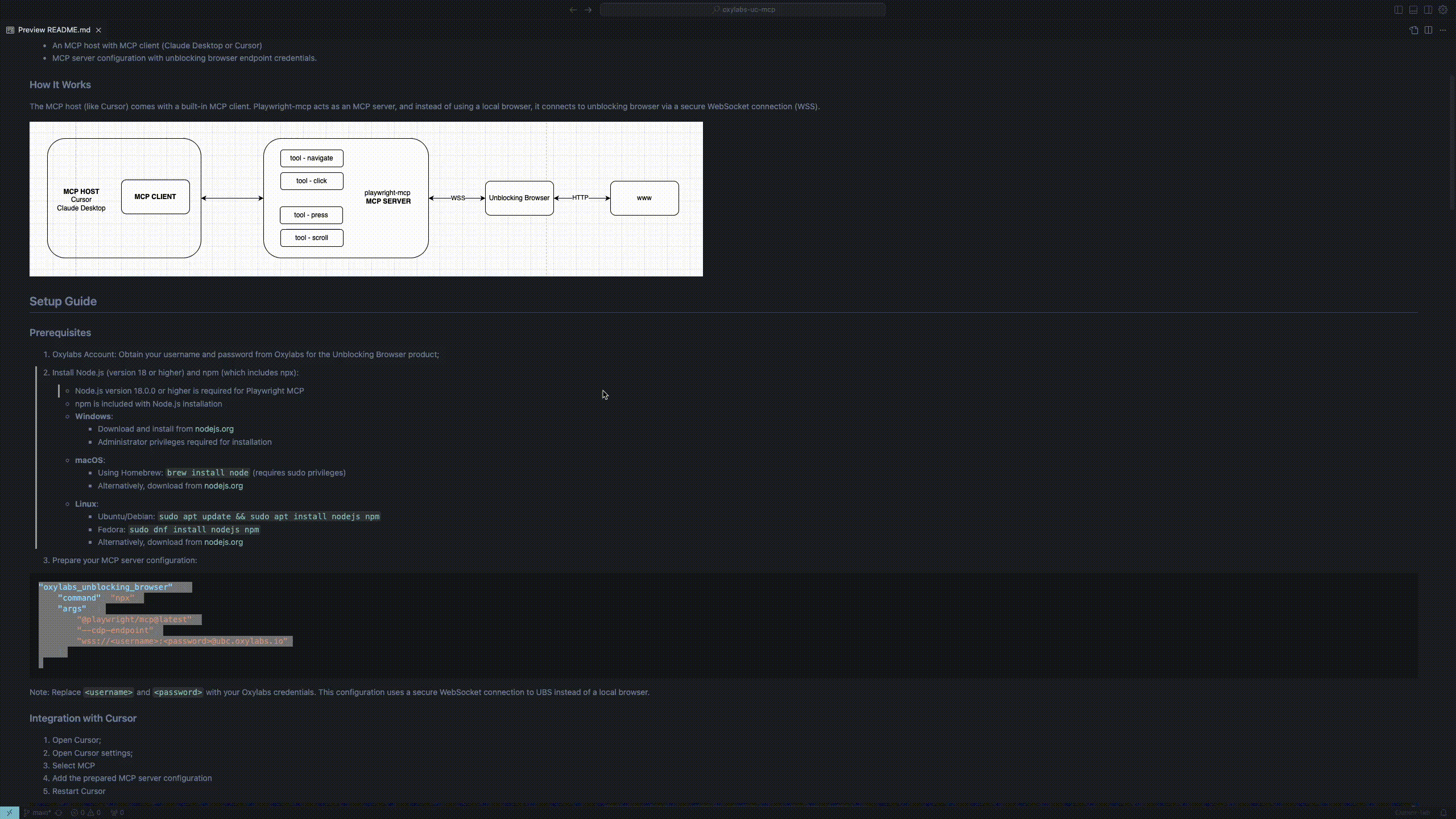The width and height of the screenshot is (1456, 819).
Task: Click the sync changes icon beside main branch
Action: click(x=59, y=812)
